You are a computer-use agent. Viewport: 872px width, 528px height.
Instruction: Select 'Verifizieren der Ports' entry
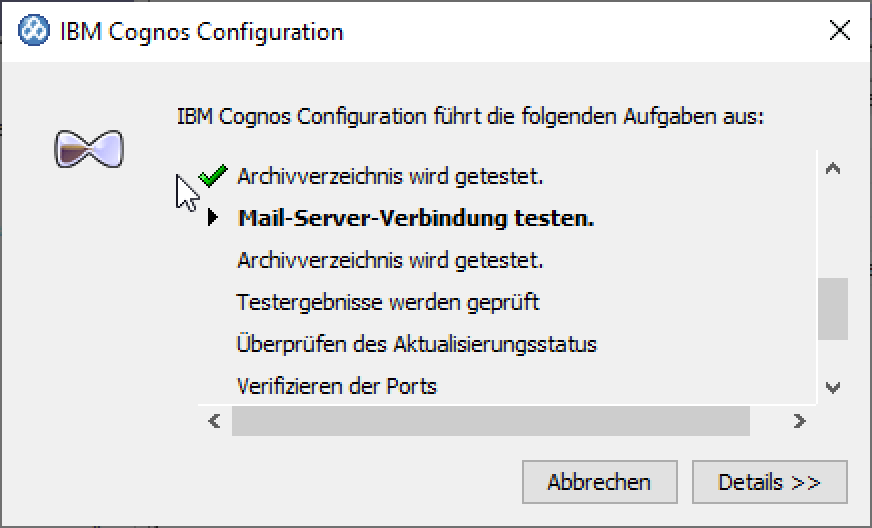337,386
